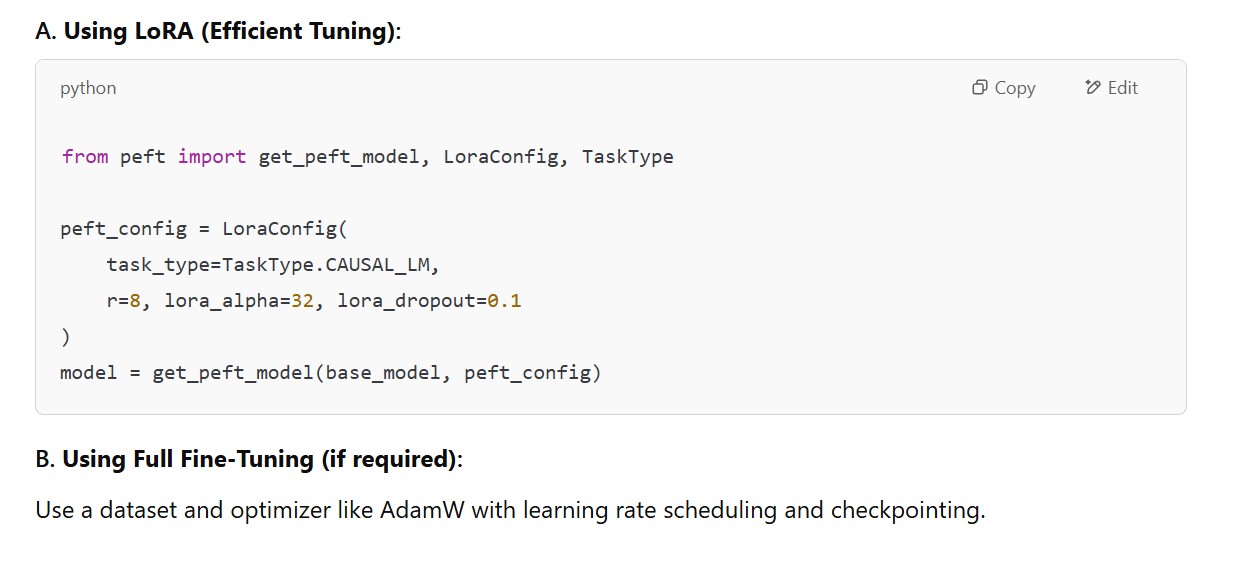Click the 'Using LoRA (Efficient Tuning)' heading
Image resolution: width=1241 pixels, height=567 pixels.
click(x=230, y=31)
